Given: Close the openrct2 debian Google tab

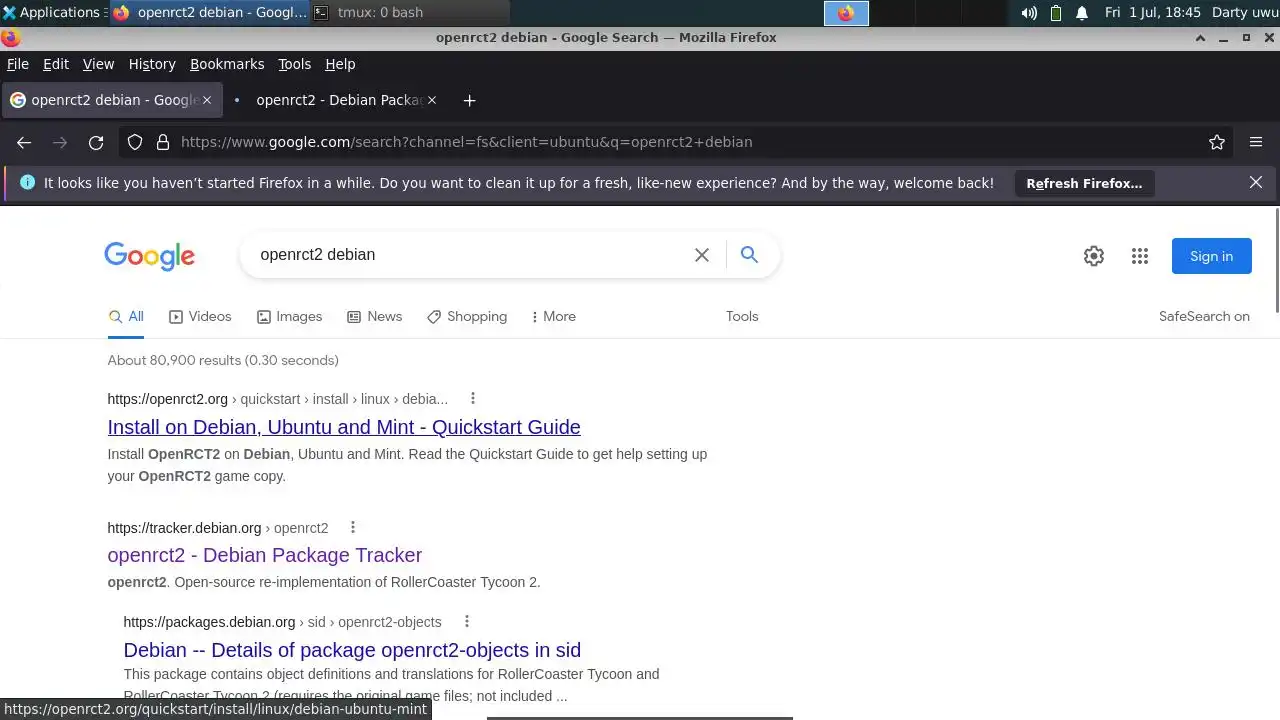Looking at the screenshot, I should [207, 100].
